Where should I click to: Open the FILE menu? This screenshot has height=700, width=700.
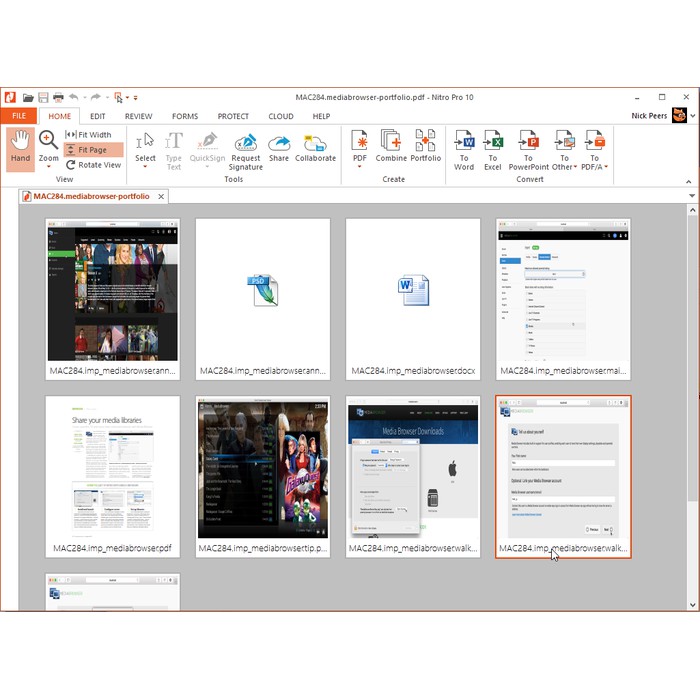(18, 116)
